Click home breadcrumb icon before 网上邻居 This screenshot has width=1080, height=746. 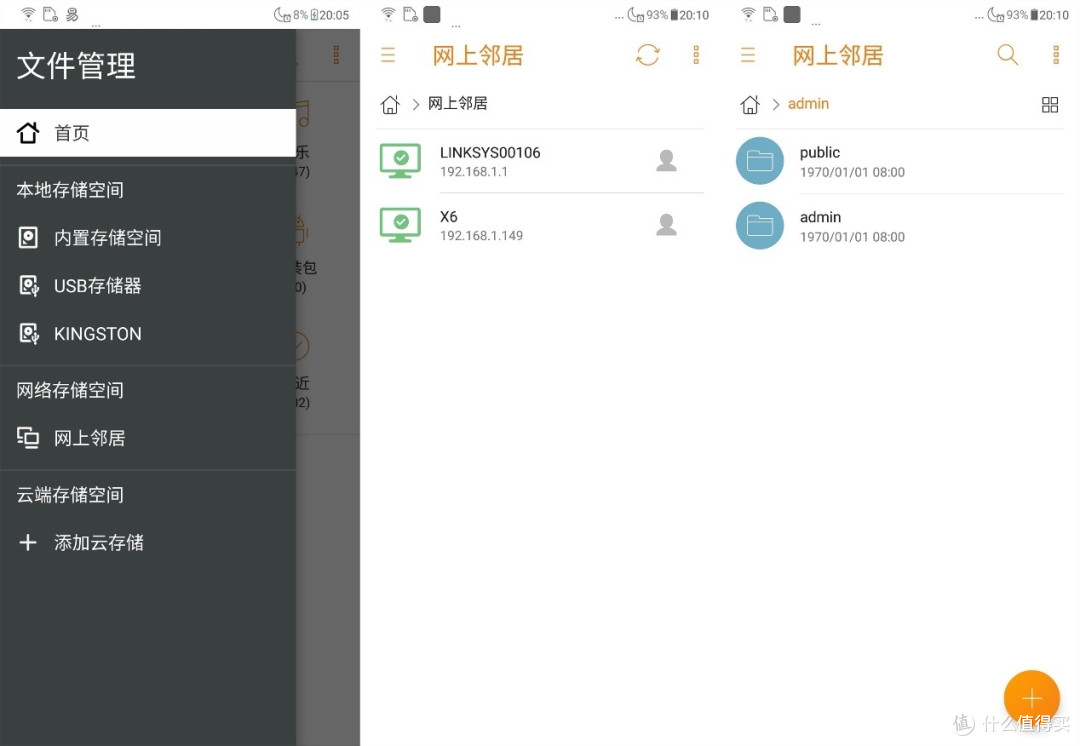point(390,104)
